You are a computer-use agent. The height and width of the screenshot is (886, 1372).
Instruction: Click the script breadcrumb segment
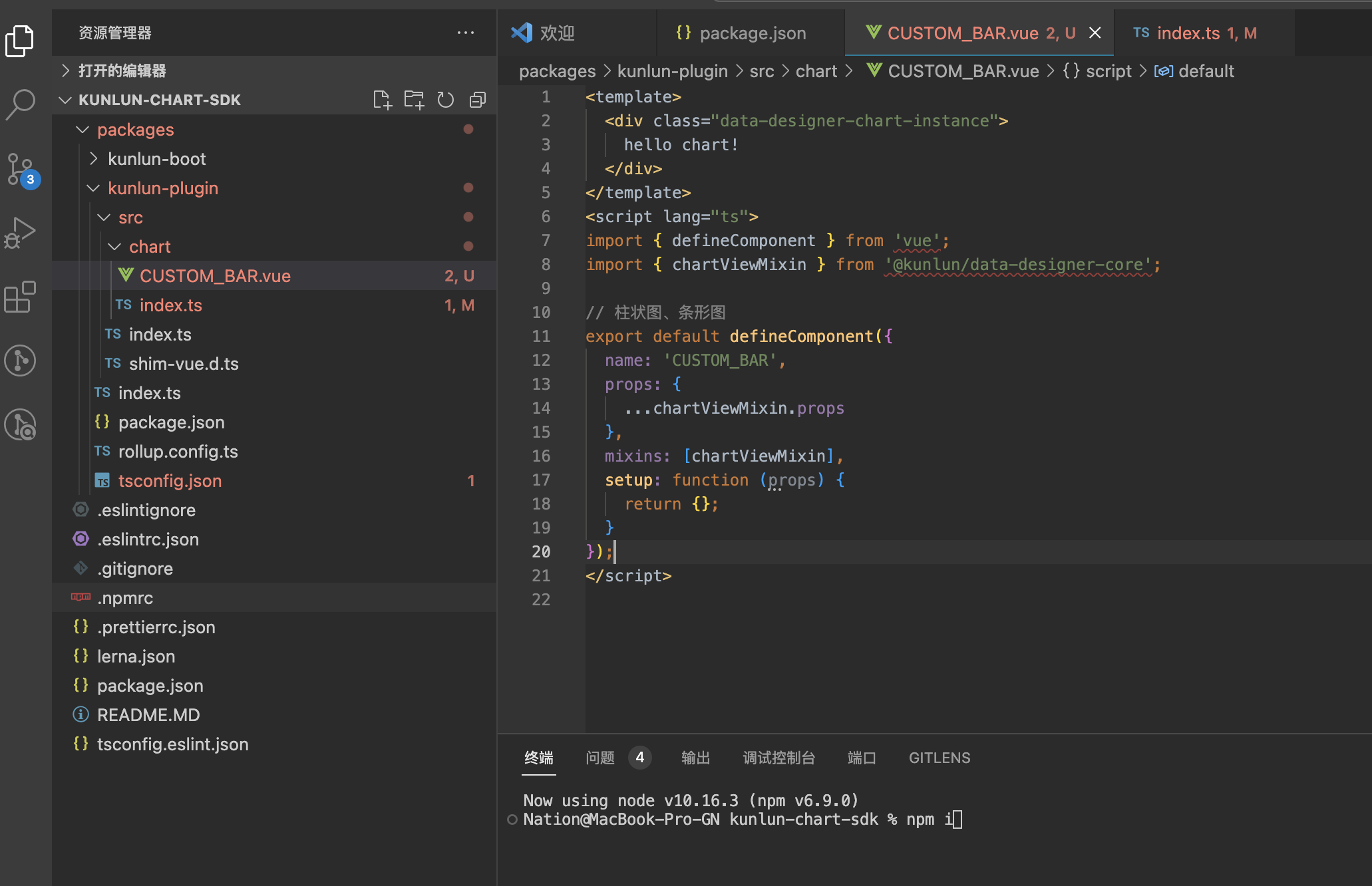tap(1097, 71)
